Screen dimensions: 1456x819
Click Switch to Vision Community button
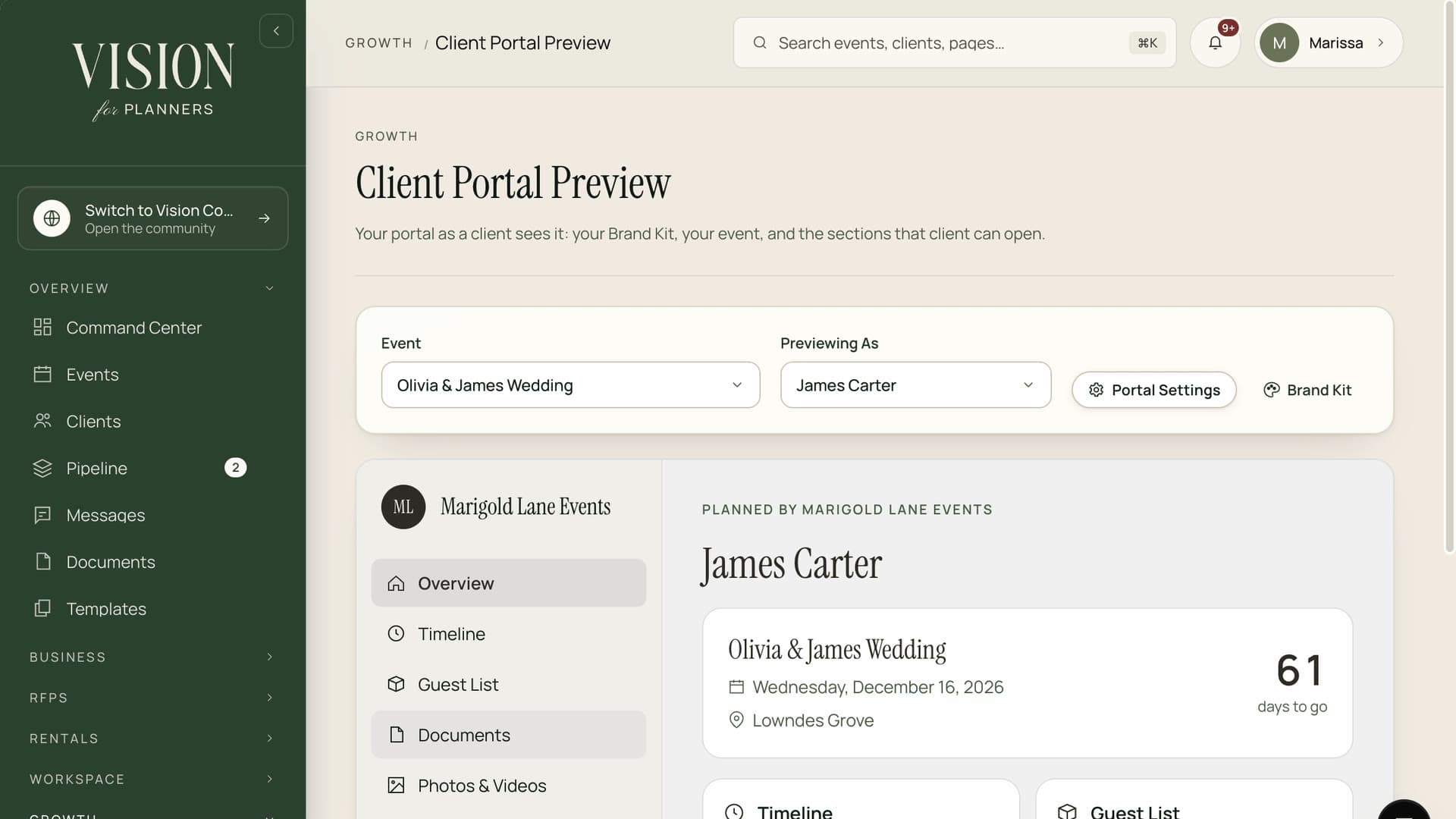(x=152, y=218)
